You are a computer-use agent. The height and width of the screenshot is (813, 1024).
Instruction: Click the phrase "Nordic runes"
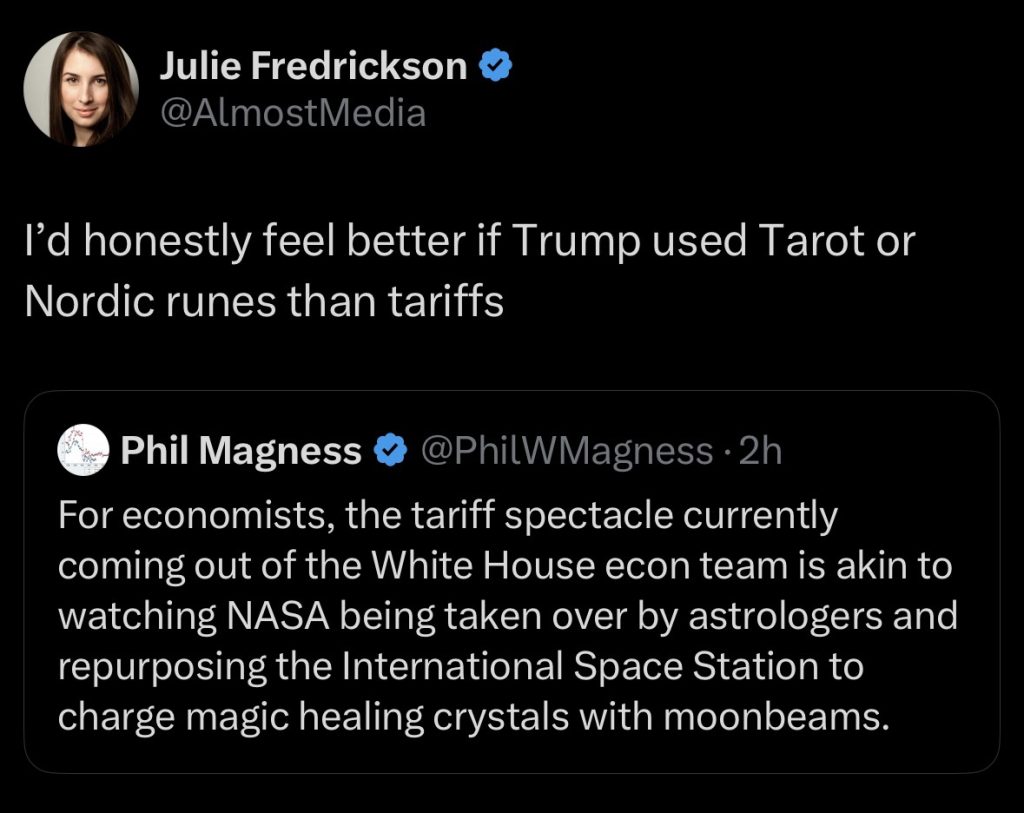[150, 302]
